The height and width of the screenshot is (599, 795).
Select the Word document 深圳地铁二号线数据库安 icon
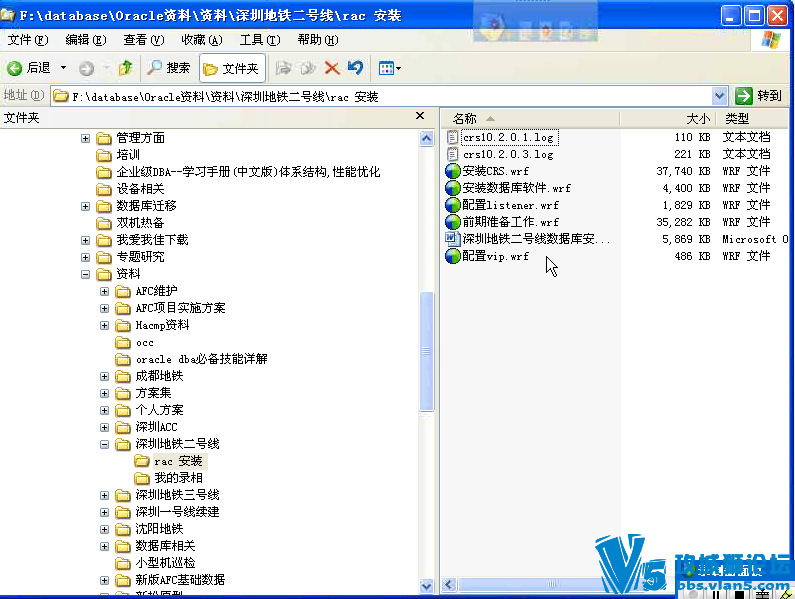(x=452, y=239)
